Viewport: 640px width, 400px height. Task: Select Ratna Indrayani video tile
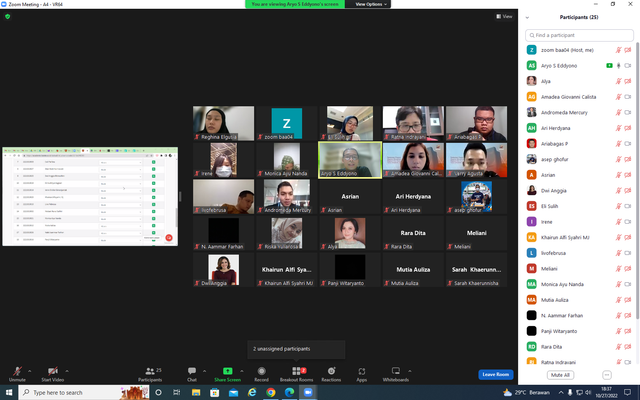pos(413,123)
